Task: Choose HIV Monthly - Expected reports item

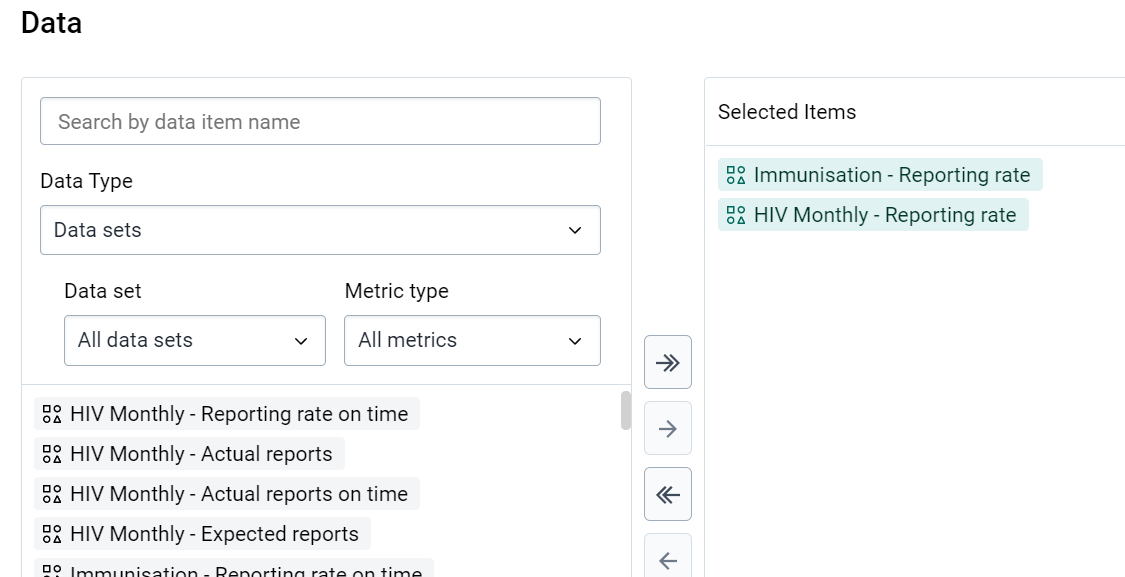Action: point(202,534)
